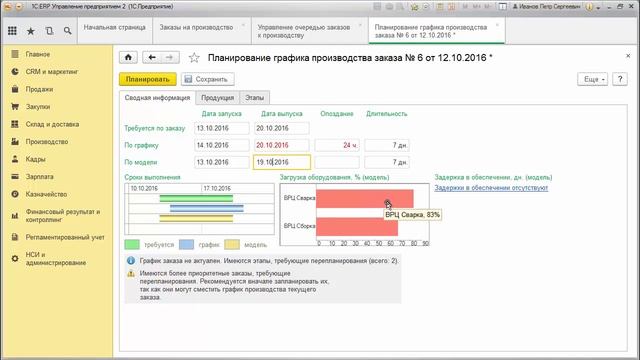
Task: Click the CRM и маркетинг pie chart icon
Action: 15,71
